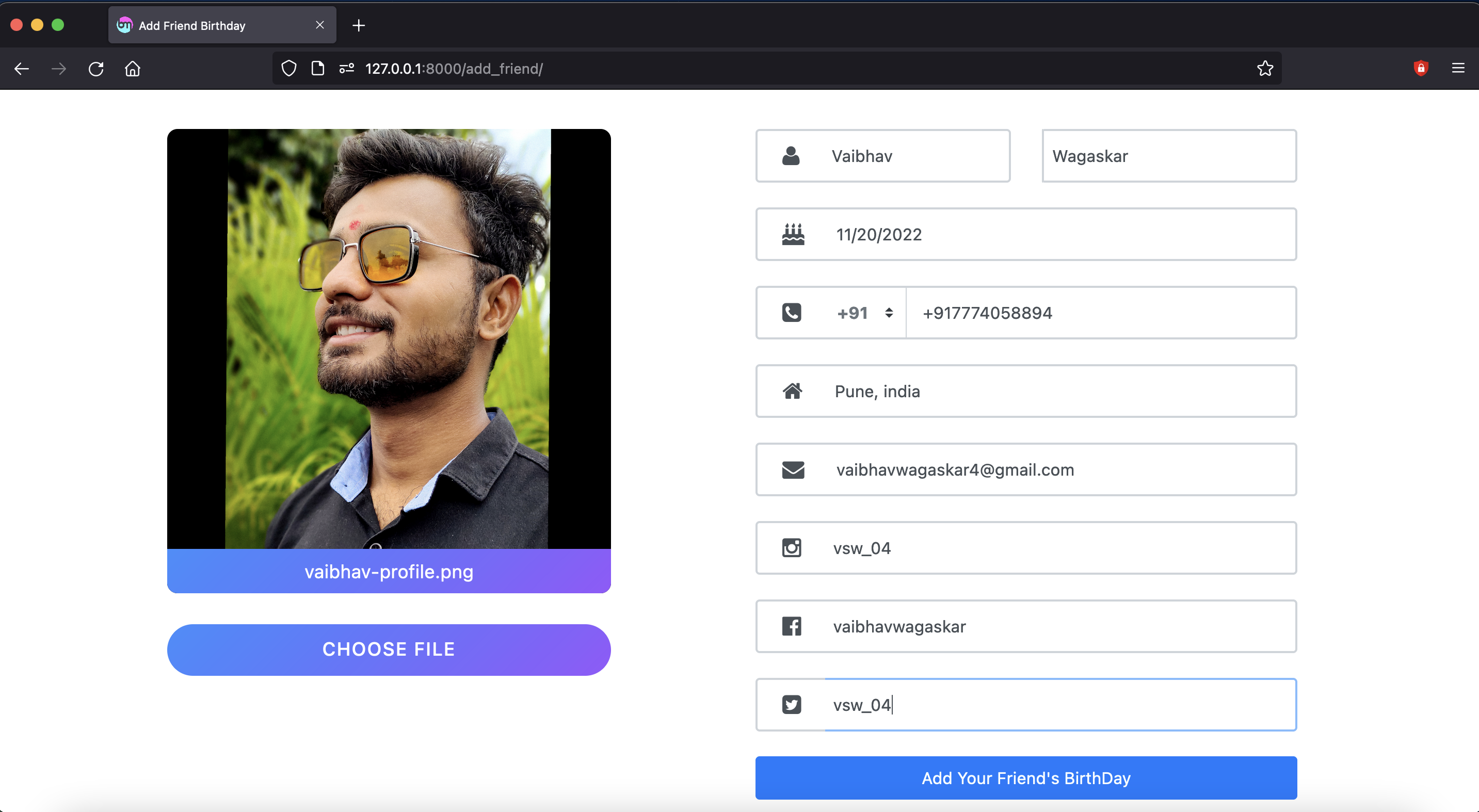Click the red lock extension icon in the toolbar

[1421, 68]
